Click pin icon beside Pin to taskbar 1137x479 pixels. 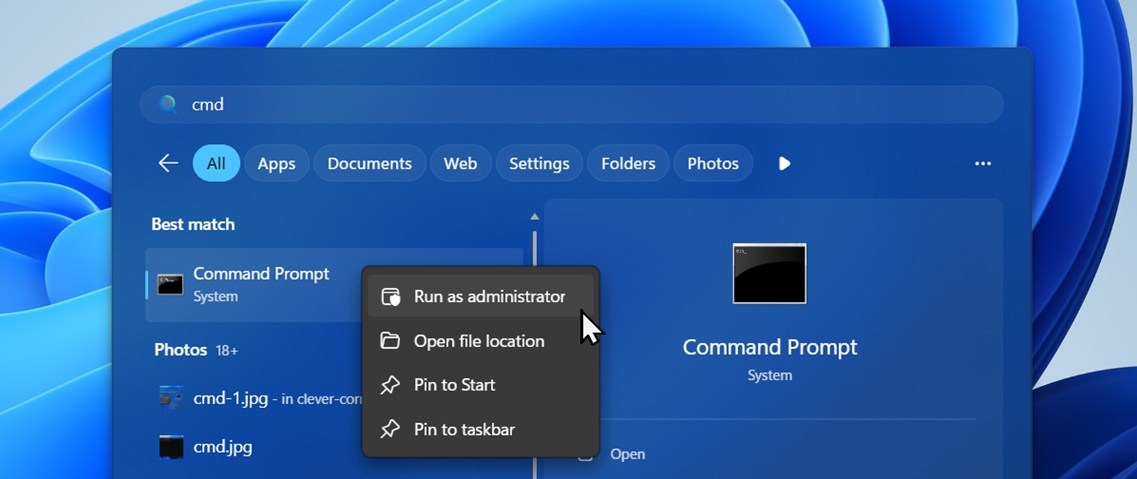point(390,429)
